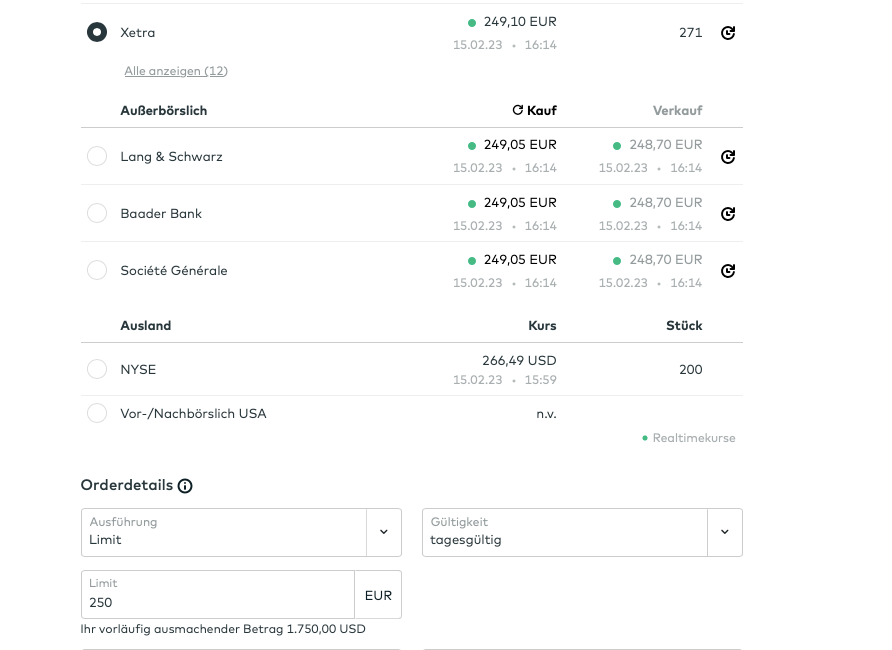The height and width of the screenshot is (650, 892).
Task: Click the refresh icon beside Kauf header
Action: click(x=517, y=111)
